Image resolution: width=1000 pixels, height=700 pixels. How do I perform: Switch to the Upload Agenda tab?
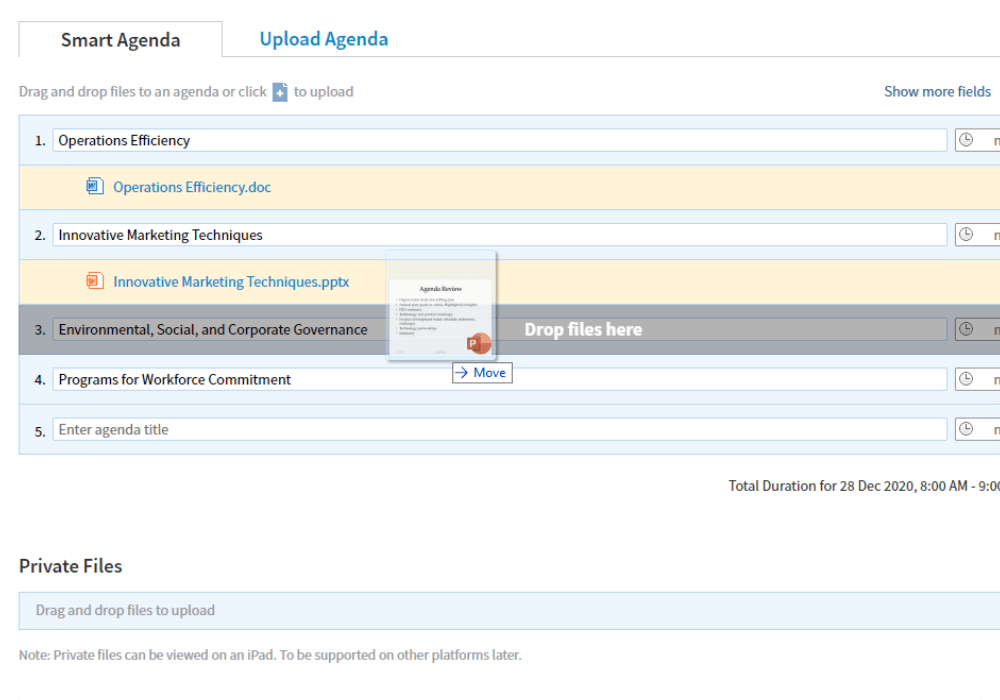pos(323,40)
